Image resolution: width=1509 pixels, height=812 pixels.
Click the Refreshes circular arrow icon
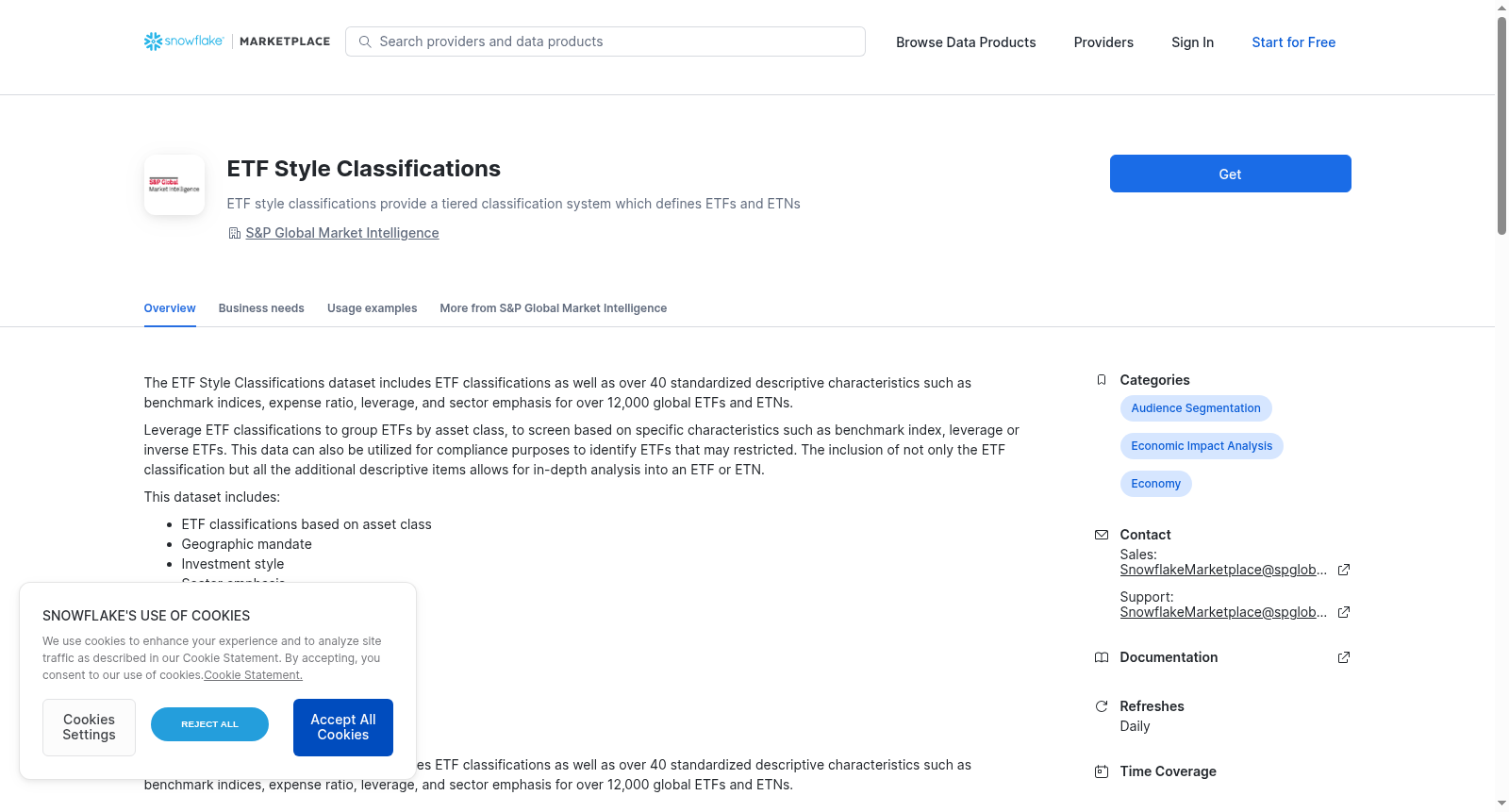(1102, 706)
